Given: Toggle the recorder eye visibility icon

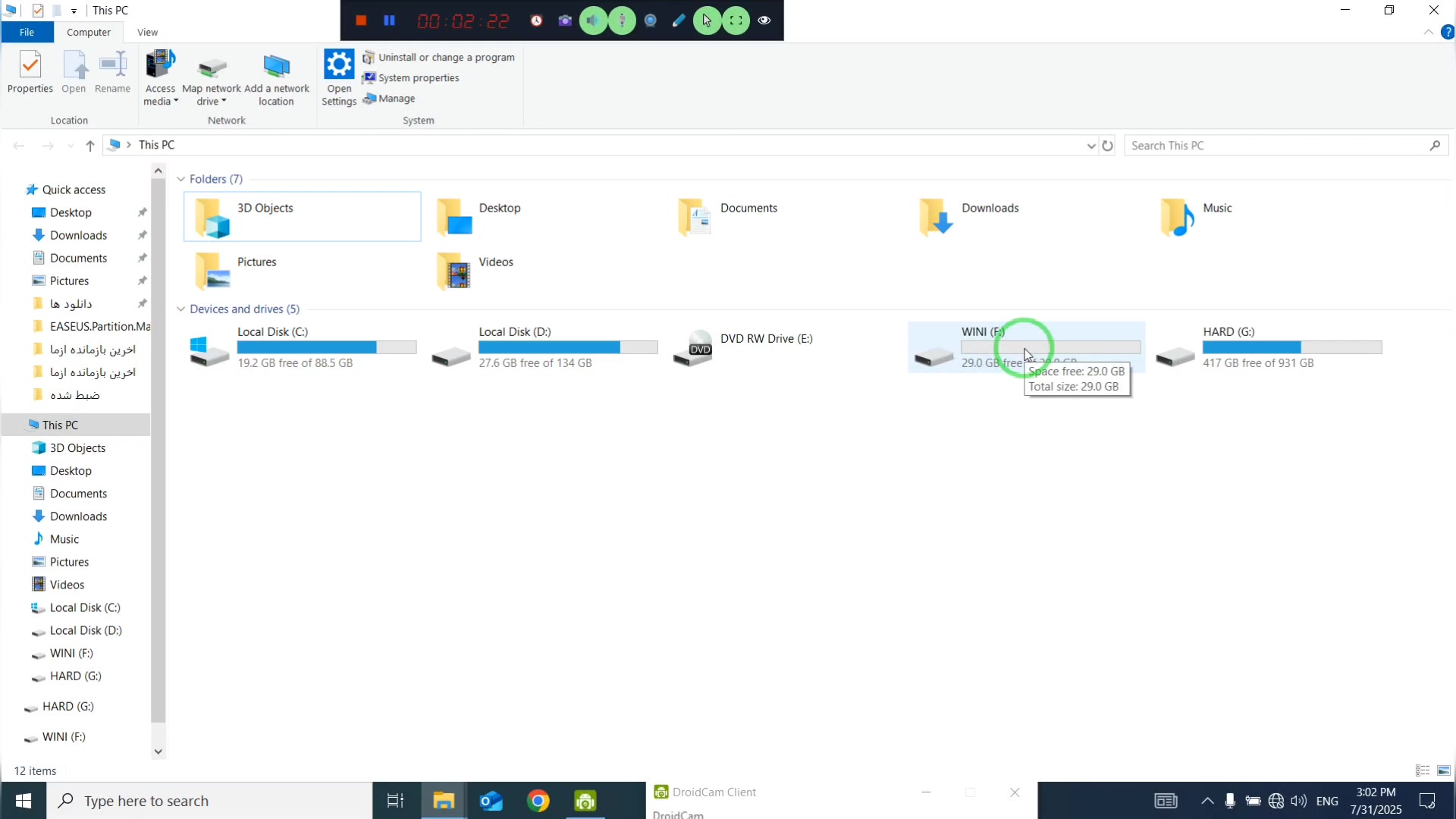Looking at the screenshot, I should pos(764,20).
